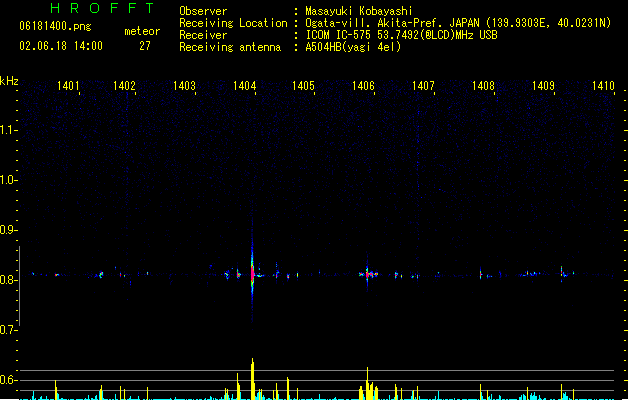This screenshot has height=400, width=629.
Task: Click the strong meteor echo at 1404
Action: click(252, 275)
